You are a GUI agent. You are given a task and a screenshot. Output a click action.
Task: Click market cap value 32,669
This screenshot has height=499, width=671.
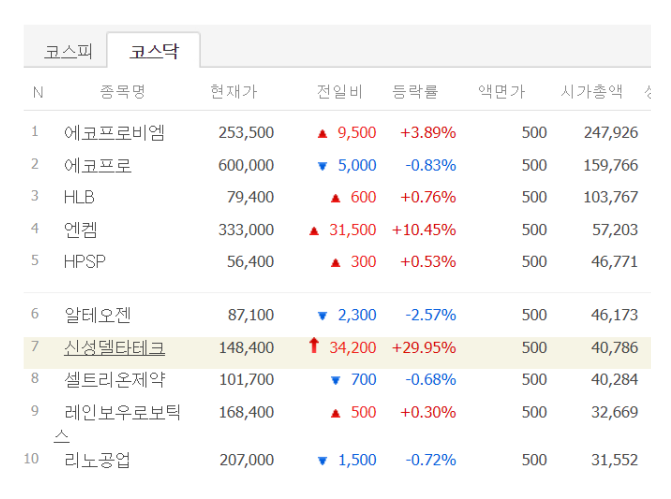pos(615,413)
